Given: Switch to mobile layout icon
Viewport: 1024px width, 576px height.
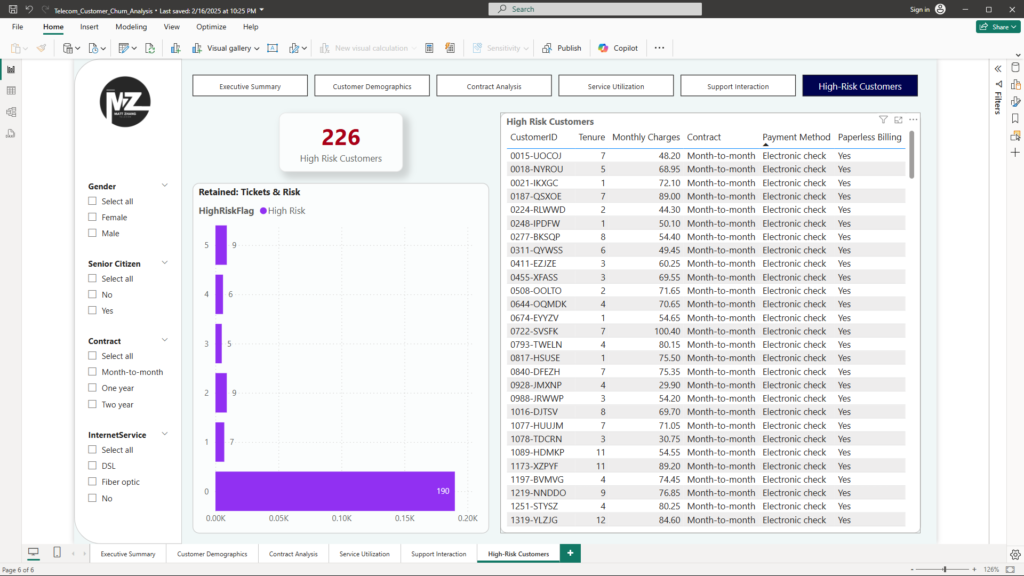Looking at the screenshot, I should tap(57, 553).
